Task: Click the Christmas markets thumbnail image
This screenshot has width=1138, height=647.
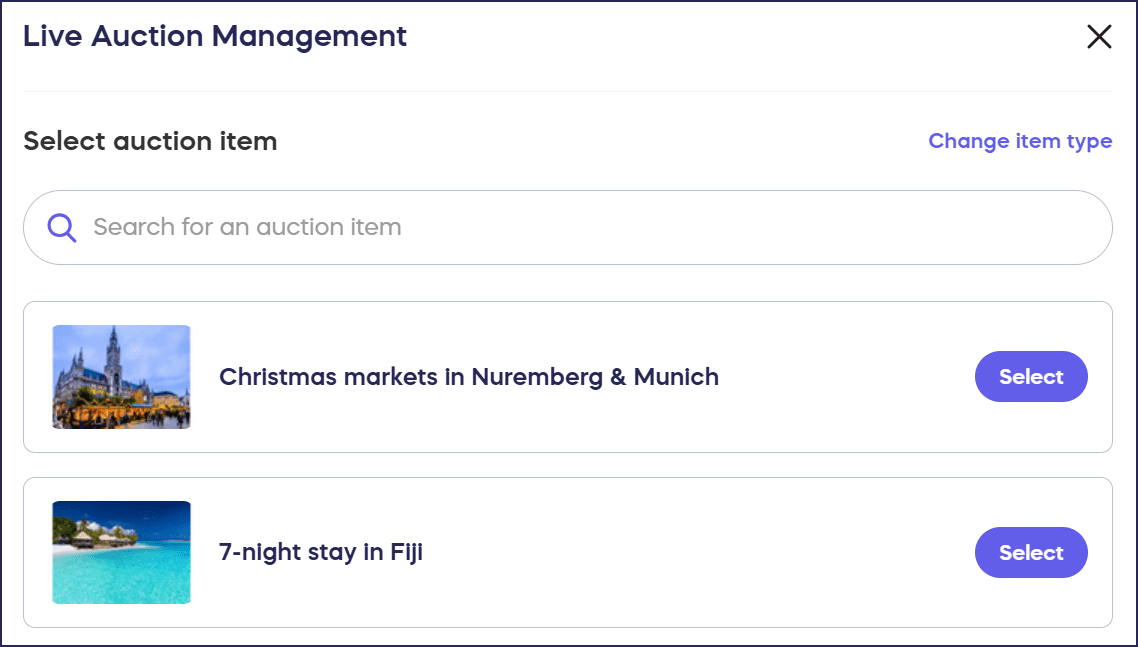Action: pos(121,377)
